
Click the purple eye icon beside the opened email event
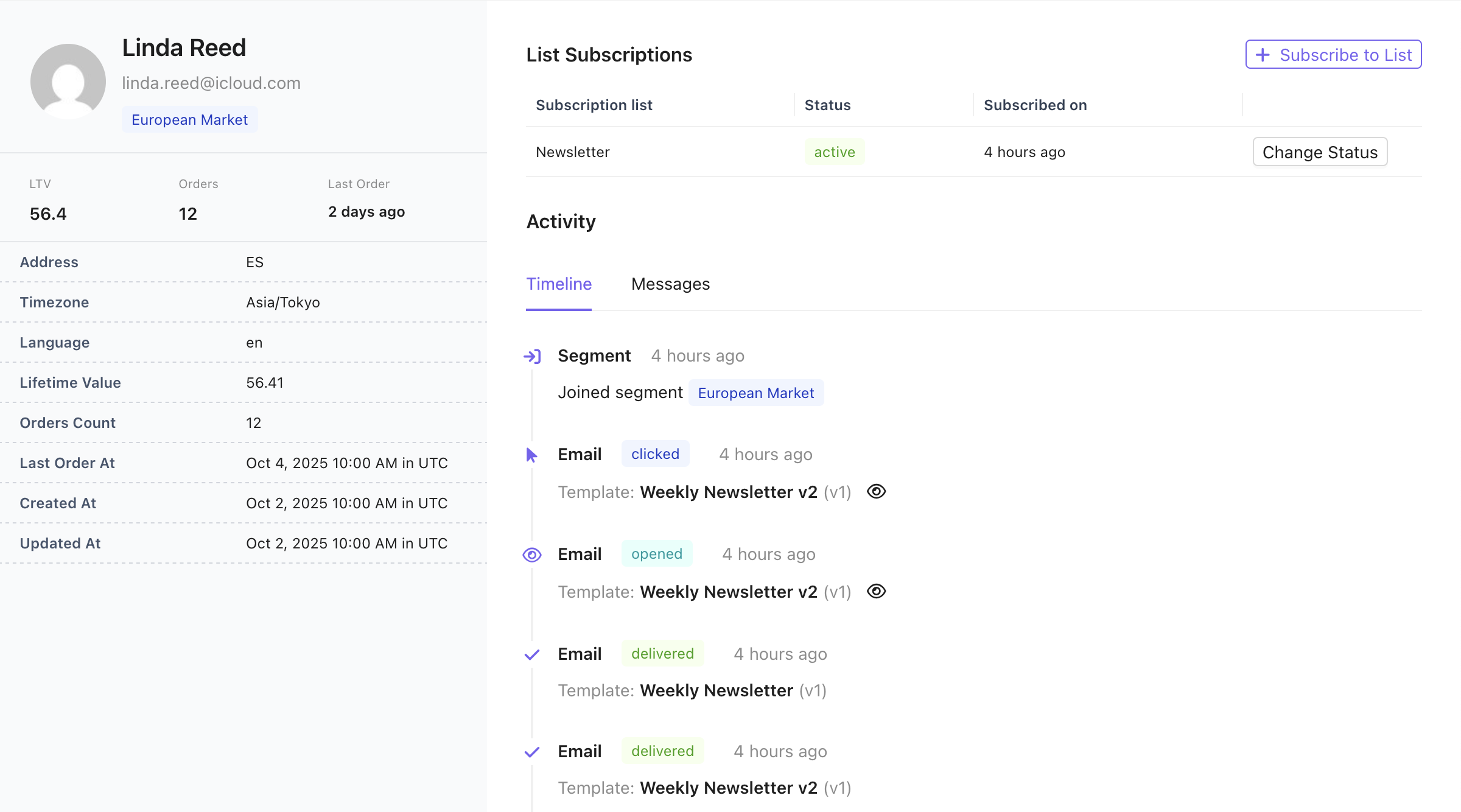(x=532, y=555)
